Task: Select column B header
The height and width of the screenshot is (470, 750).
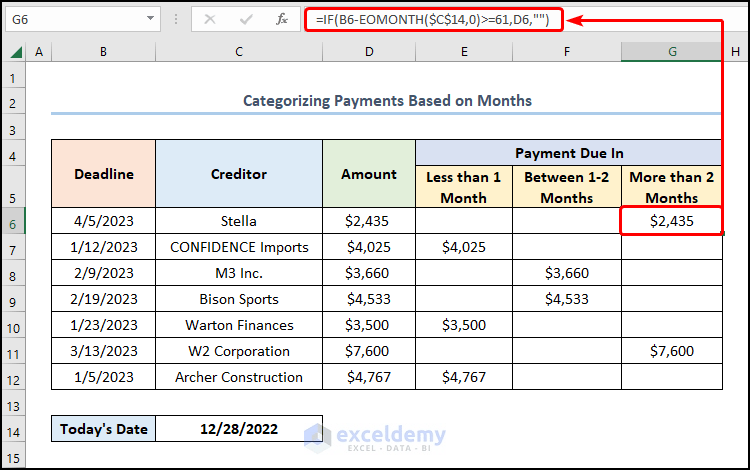Action: coord(103,52)
